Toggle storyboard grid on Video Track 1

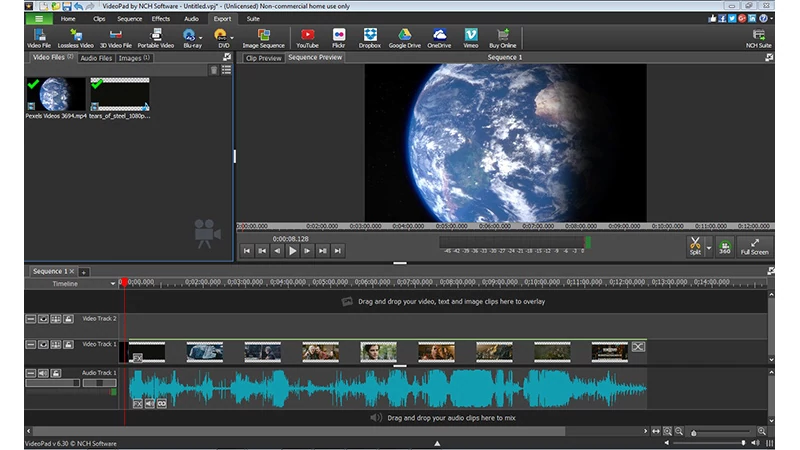point(56,345)
